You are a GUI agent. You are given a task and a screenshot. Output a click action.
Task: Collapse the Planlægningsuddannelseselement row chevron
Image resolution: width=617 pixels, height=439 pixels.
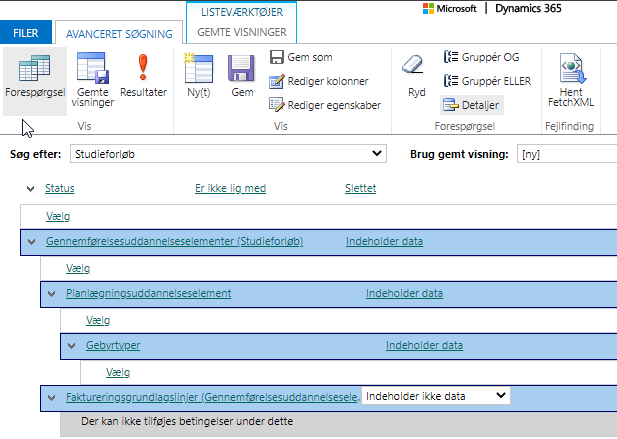coord(52,294)
